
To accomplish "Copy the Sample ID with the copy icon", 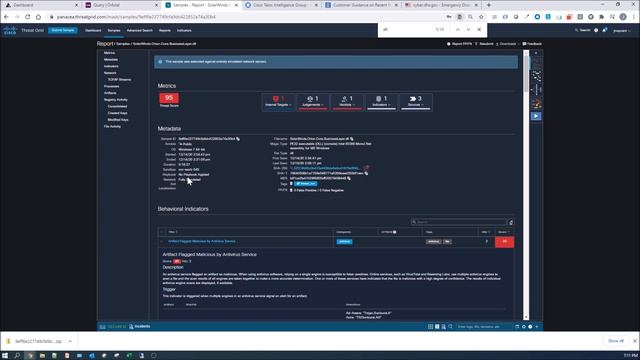I will [x=238, y=139].
